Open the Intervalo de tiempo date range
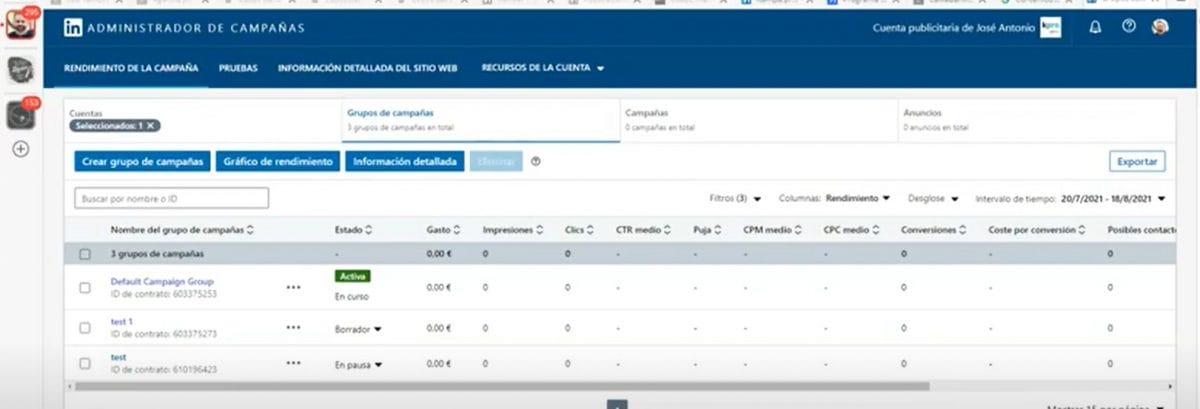The width and height of the screenshot is (1200, 409). click(x=1070, y=198)
